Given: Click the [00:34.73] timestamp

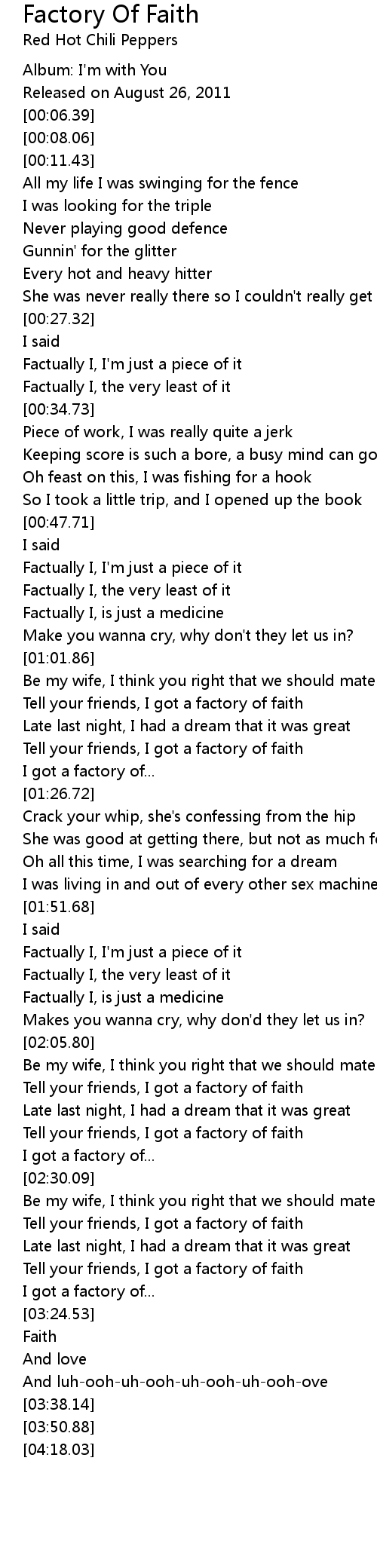Looking at the screenshot, I should click(x=59, y=409).
